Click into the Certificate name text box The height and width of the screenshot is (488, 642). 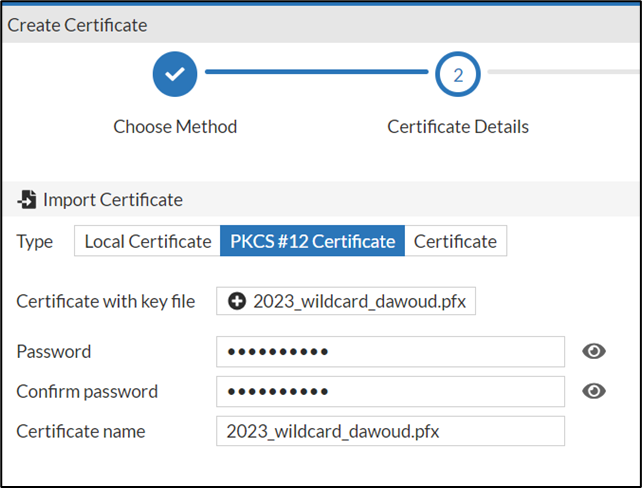(x=390, y=431)
